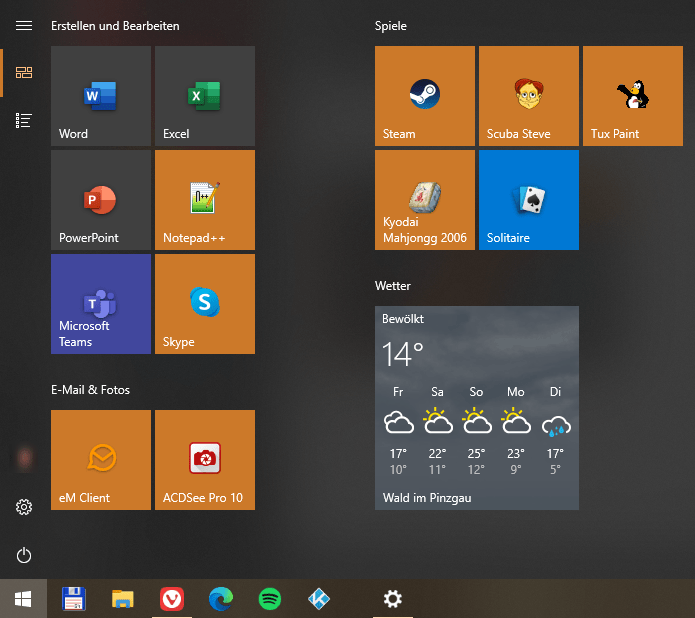Click the 'E-Mail & Fotos' group heading
The height and width of the screenshot is (618, 695).
tap(90, 390)
